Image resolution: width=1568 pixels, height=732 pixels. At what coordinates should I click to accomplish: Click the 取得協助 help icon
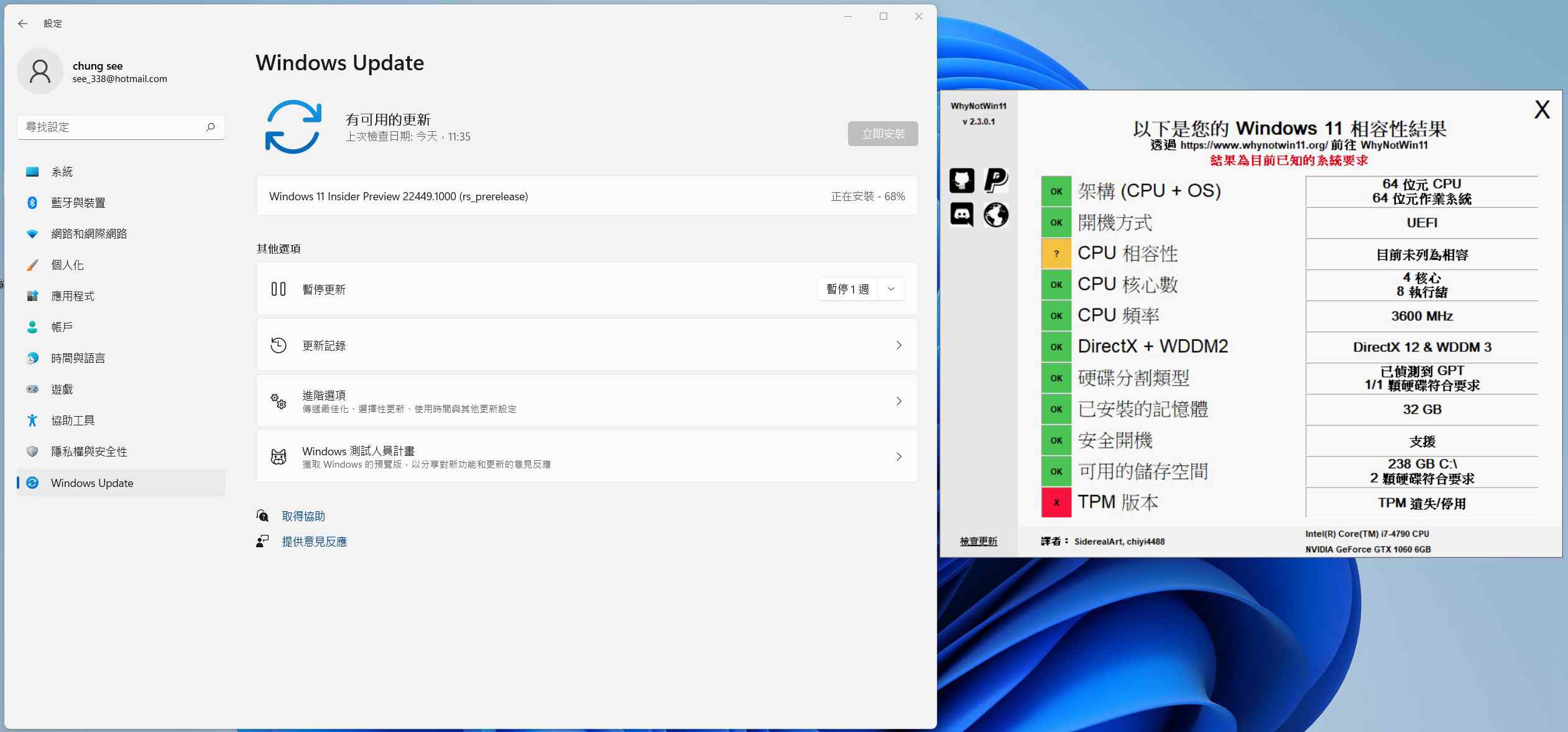coord(262,516)
